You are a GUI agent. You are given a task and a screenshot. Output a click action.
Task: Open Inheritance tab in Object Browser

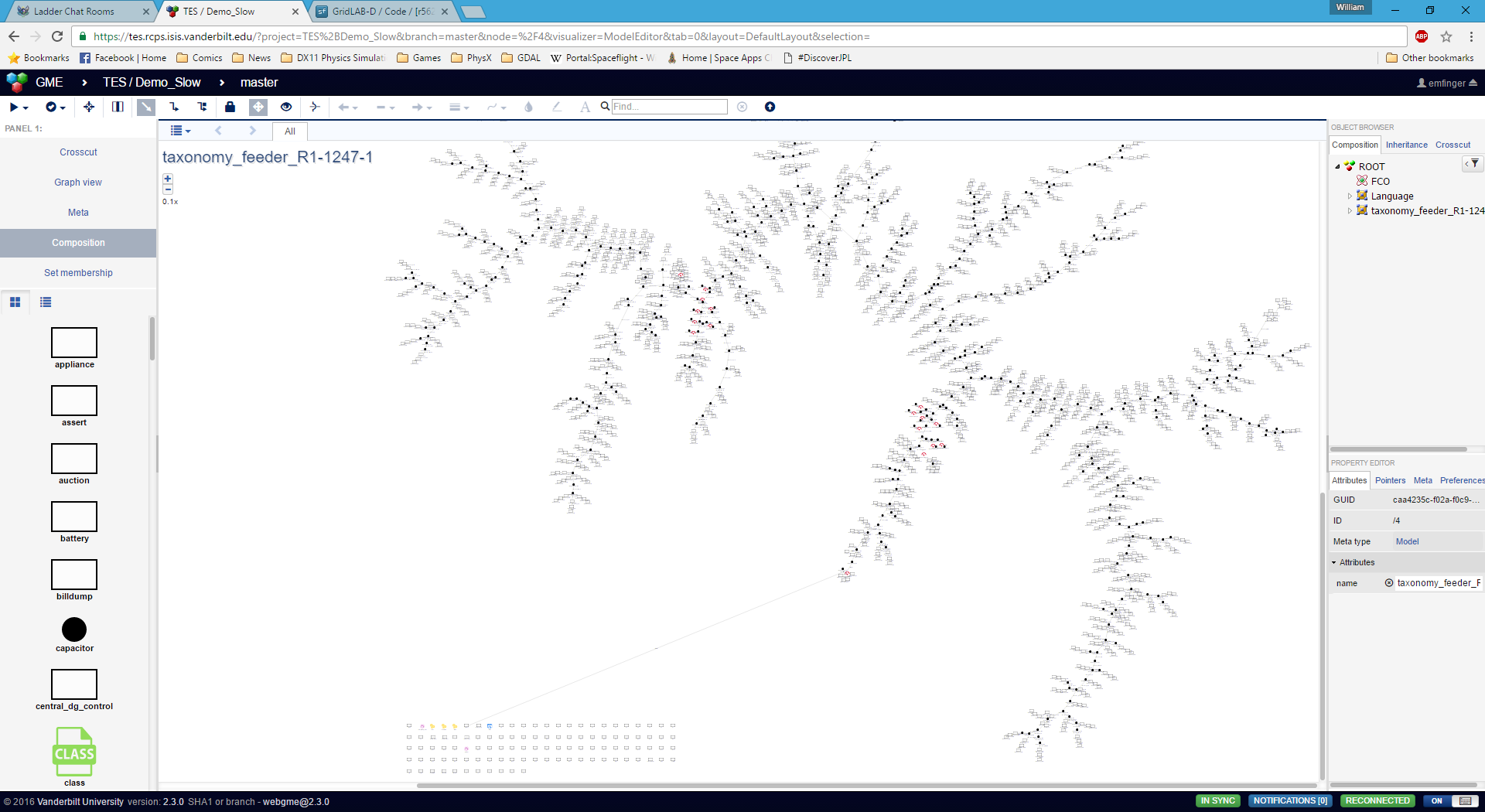tap(1406, 145)
